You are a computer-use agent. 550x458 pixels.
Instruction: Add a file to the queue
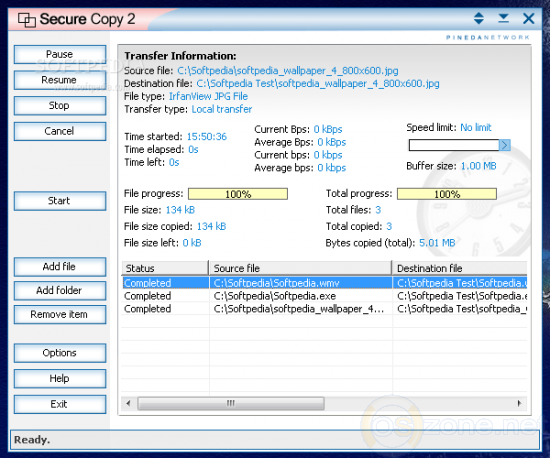[x=60, y=267]
